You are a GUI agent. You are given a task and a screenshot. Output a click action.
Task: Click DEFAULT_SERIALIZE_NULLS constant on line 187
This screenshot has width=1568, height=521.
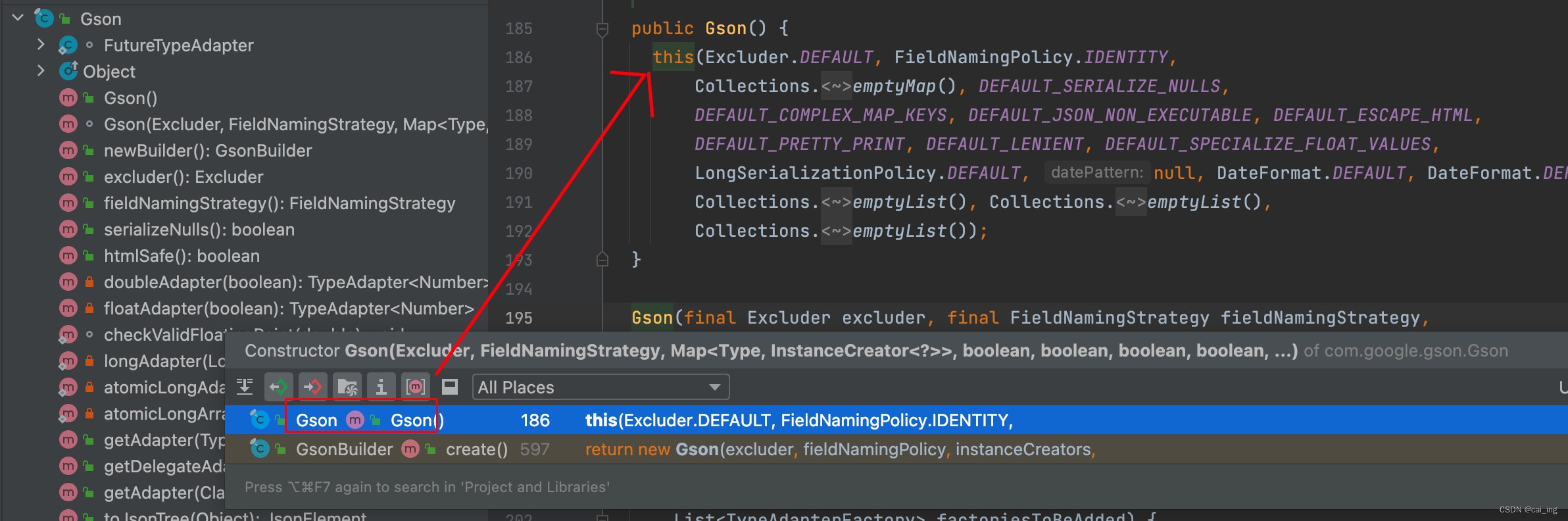(1100, 86)
